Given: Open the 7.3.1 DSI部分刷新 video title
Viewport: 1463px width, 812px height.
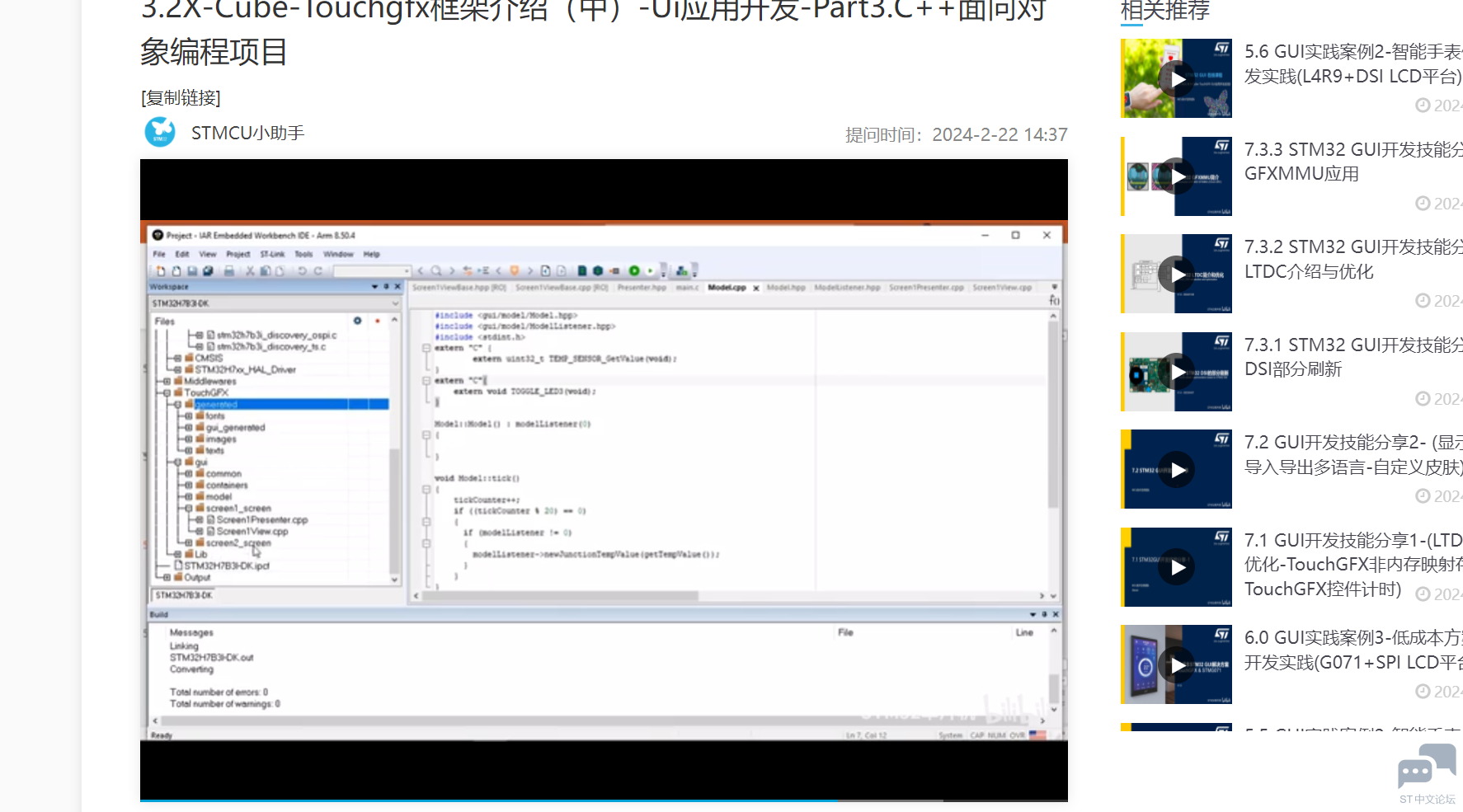Looking at the screenshot, I should click(x=1353, y=357).
